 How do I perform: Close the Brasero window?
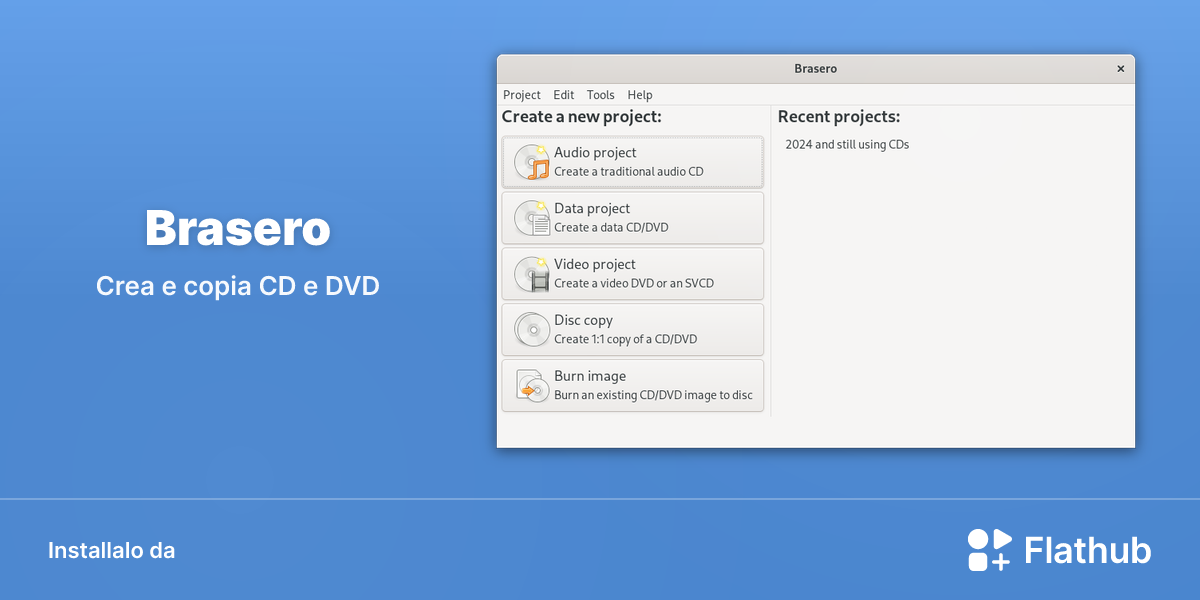click(x=1120, y=69)
